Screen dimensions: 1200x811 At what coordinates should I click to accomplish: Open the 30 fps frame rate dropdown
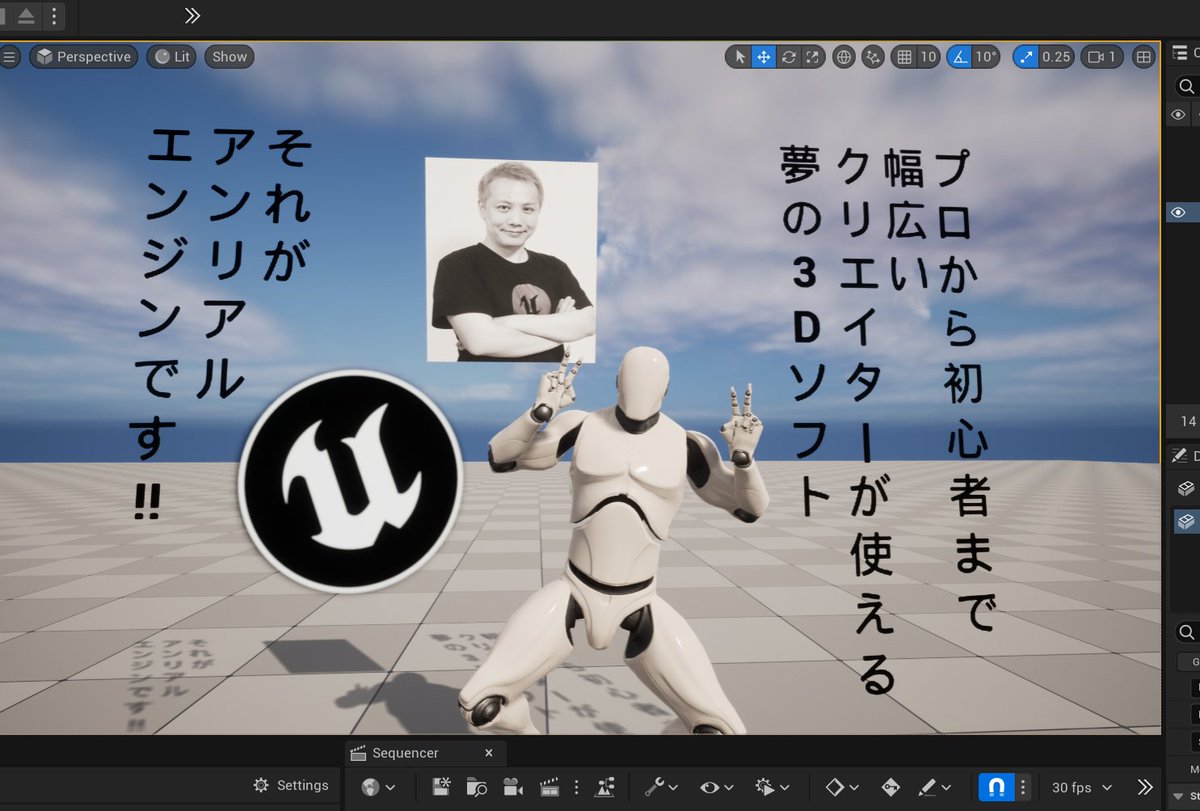[x=1080, y=787]
